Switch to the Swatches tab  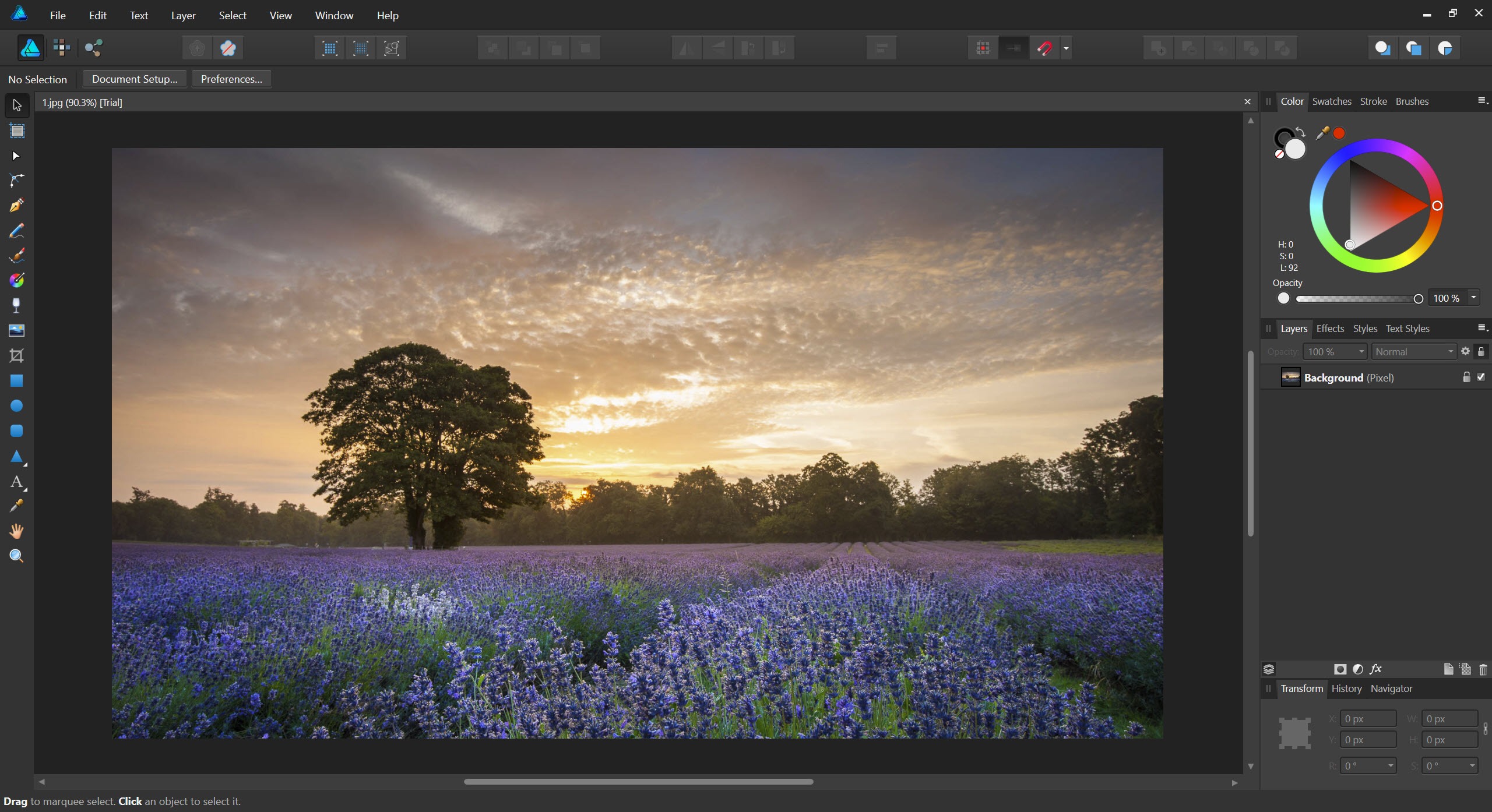[x=1331, y=101]
